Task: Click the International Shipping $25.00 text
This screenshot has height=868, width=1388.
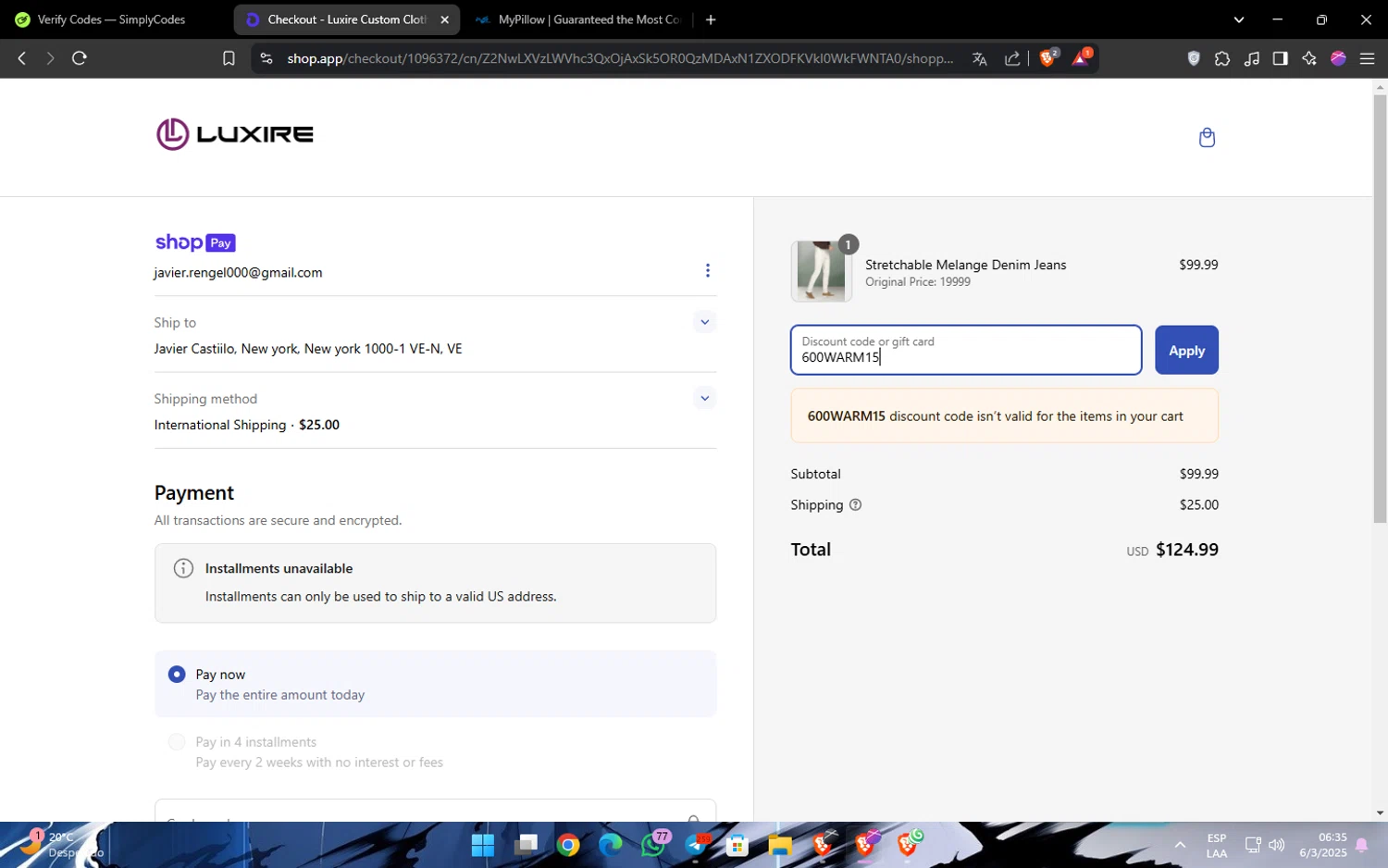Action: click(247, 425)
